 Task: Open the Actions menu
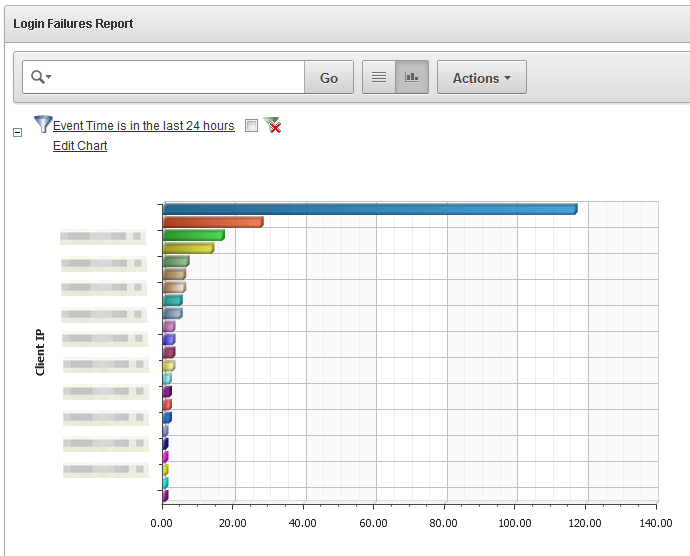pos(481,77)
